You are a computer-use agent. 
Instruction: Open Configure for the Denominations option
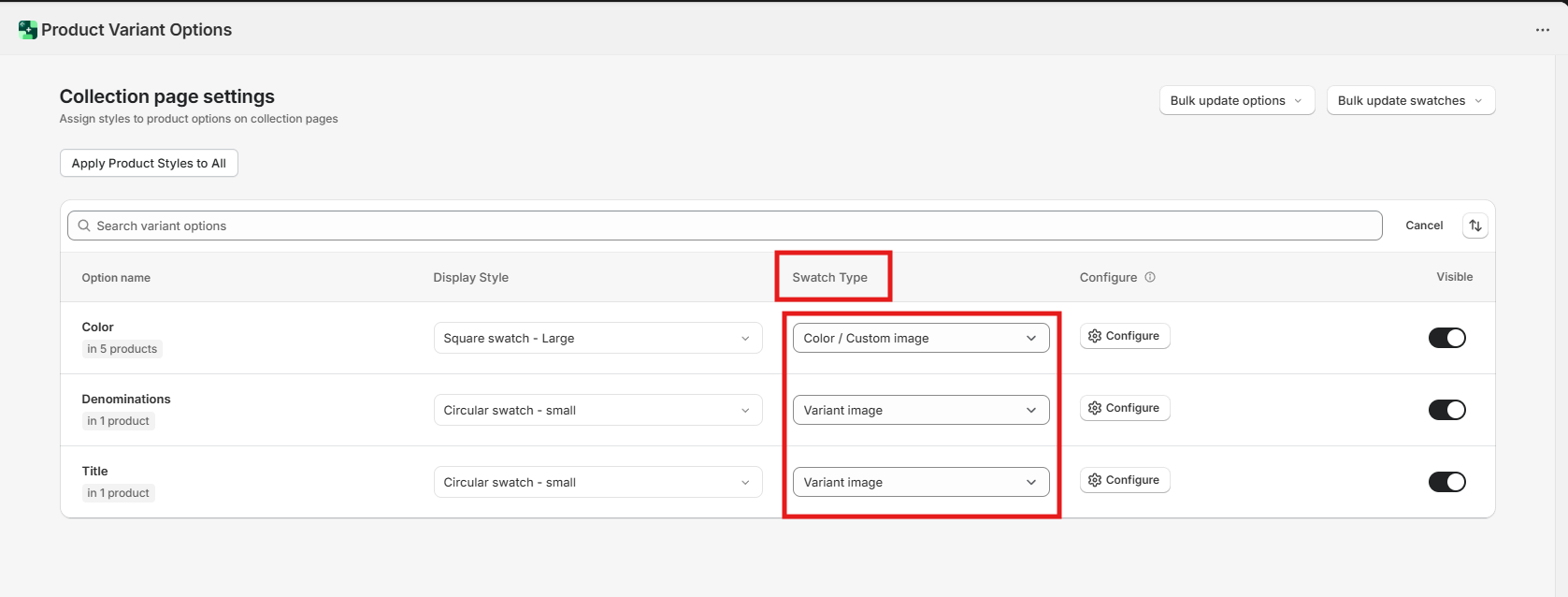[1124, 408]
